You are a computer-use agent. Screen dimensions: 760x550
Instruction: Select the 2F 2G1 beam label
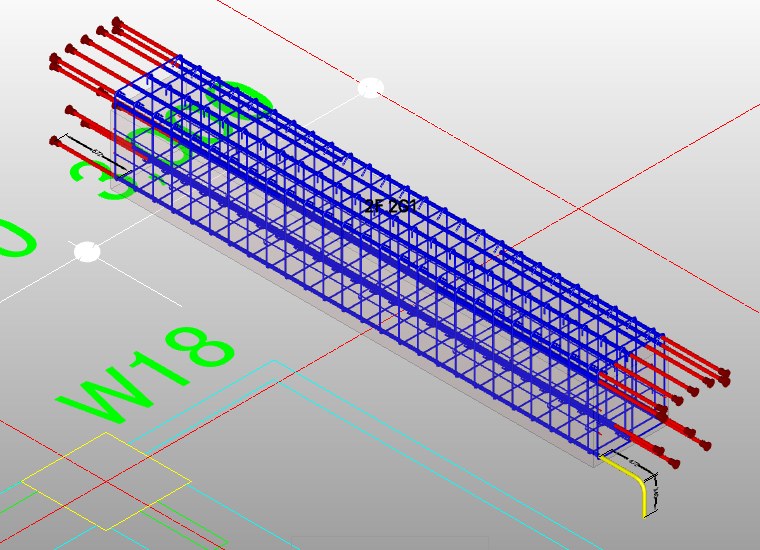[x=390, y=207]
